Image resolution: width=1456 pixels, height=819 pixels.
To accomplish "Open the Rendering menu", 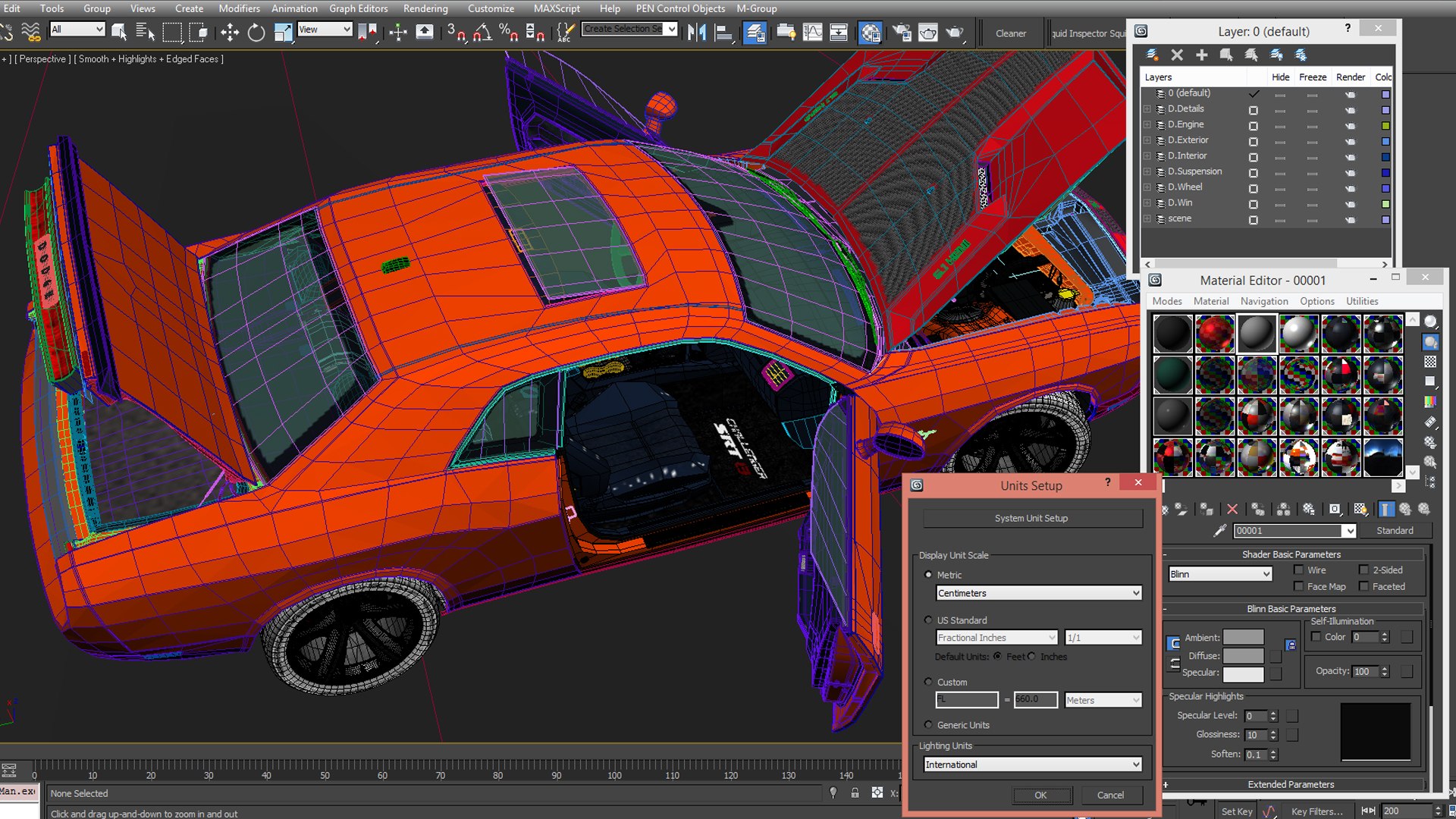I will click(x=425, y=8).
